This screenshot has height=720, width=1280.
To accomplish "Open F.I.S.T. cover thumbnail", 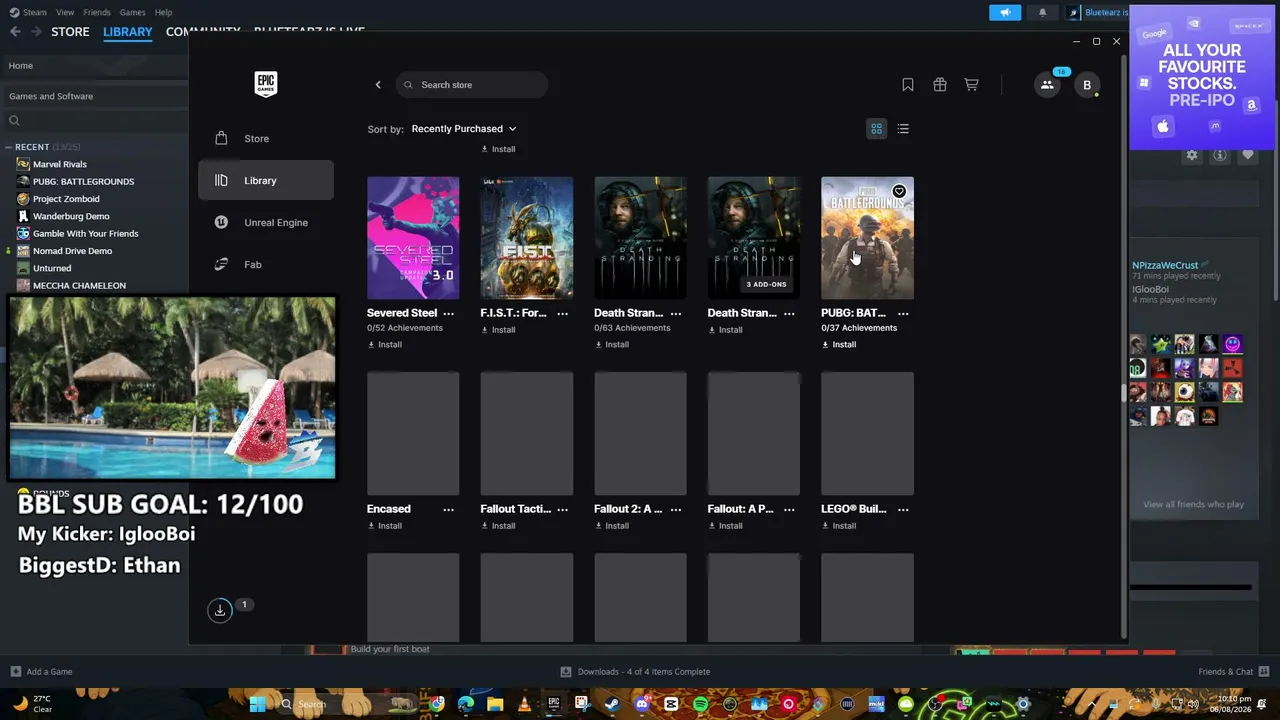I will (527, 238).
